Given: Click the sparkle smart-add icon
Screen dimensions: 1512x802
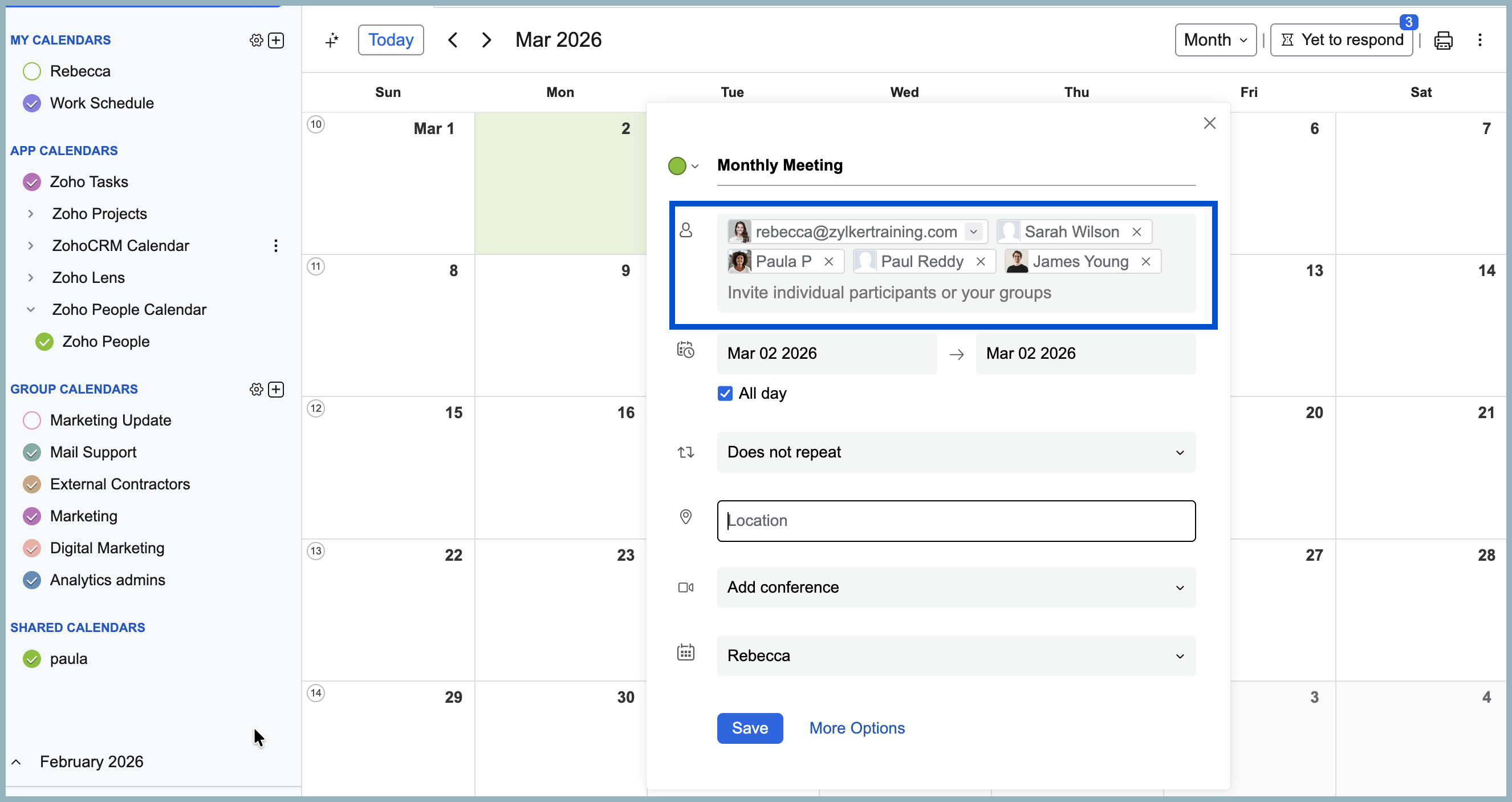Looking at the screenshot, I should [x=332, y=40].
